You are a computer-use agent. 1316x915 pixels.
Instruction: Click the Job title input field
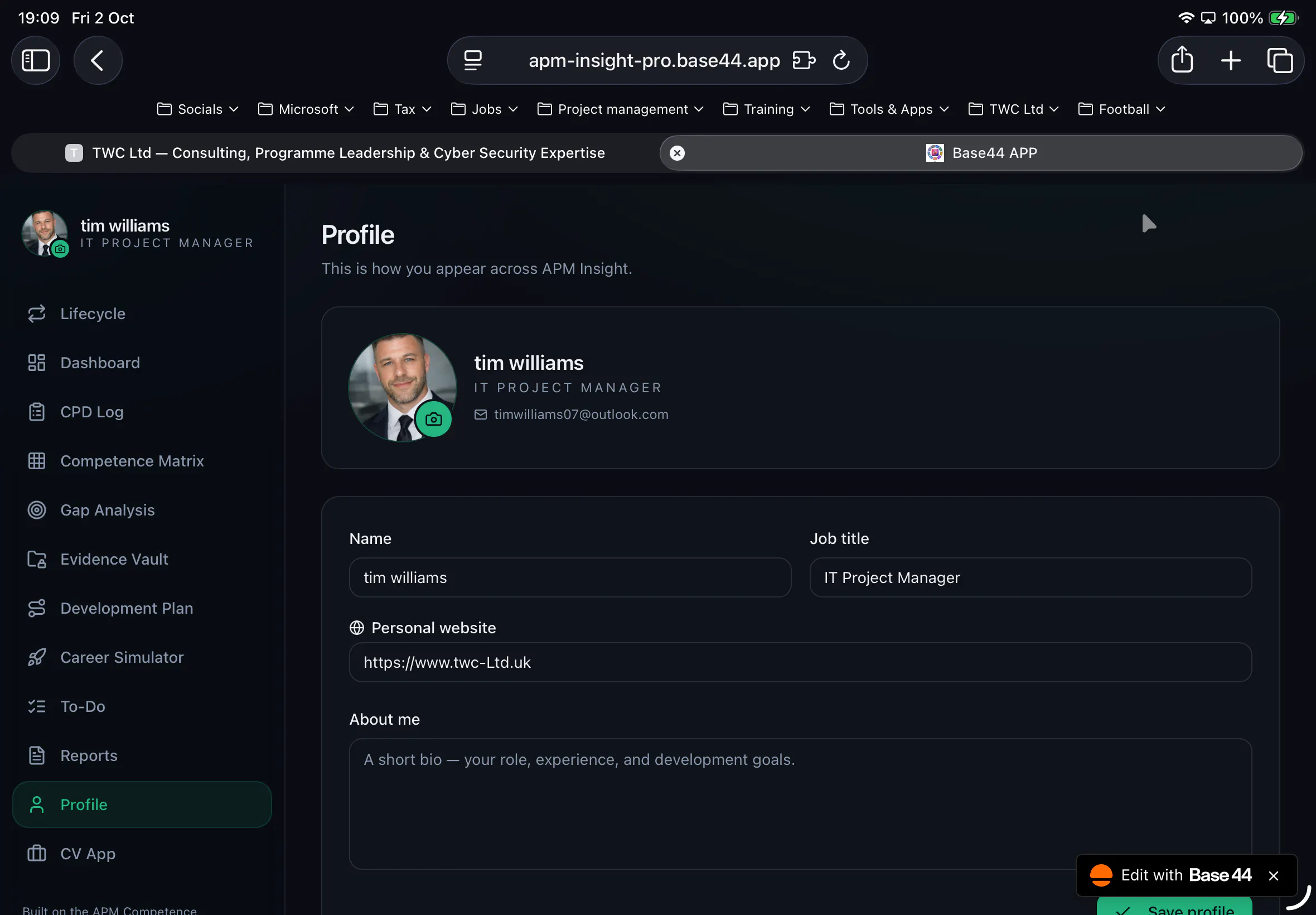click(1030, 578)
